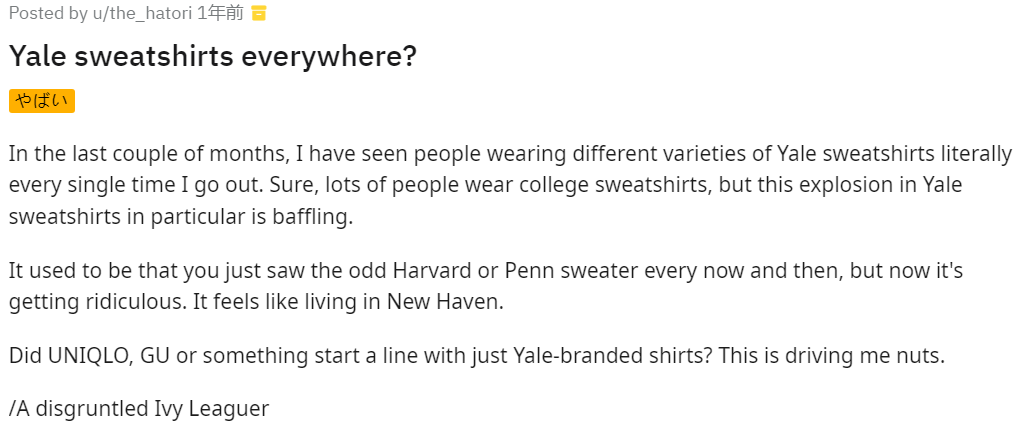Click the yellow archived post icon

[x=259, y=14]
